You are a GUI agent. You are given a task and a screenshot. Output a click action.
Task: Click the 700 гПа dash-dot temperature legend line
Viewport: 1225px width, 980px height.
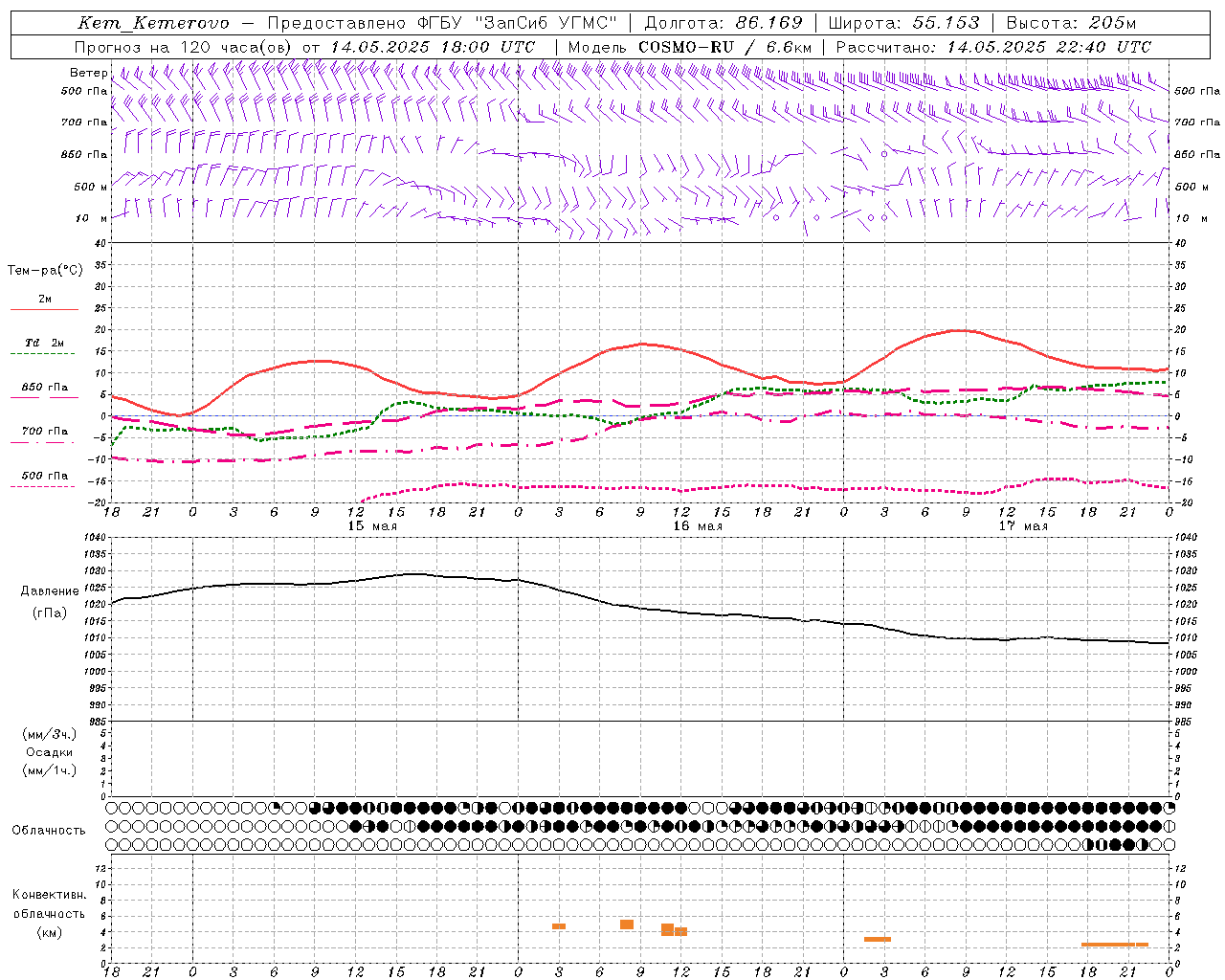tap(42, 442)
